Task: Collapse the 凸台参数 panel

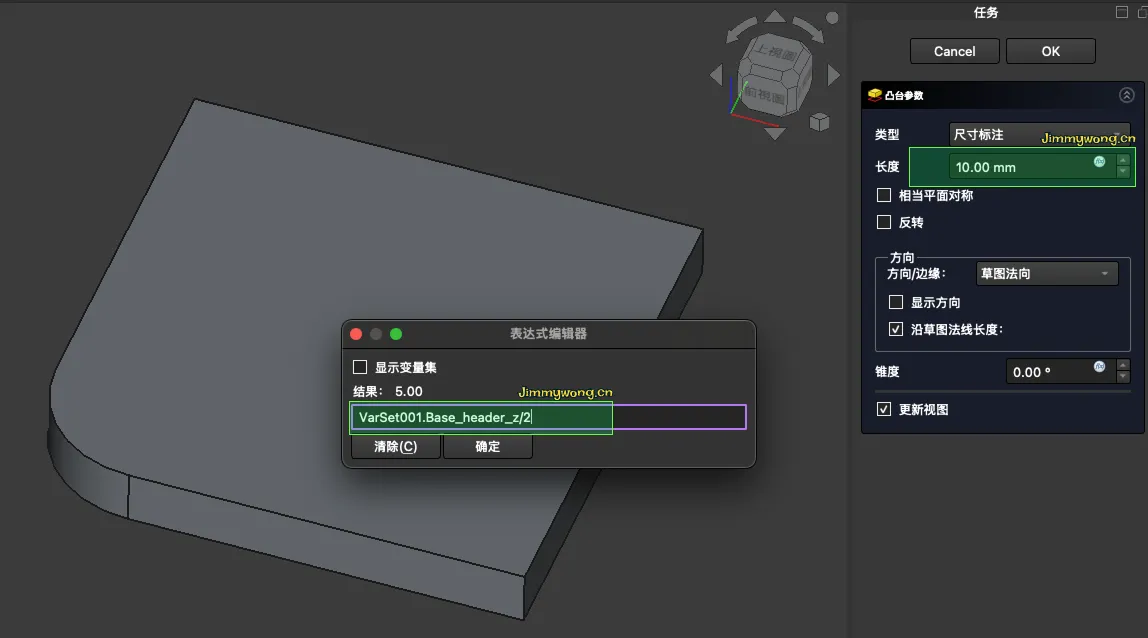Action: (1126, 96)
